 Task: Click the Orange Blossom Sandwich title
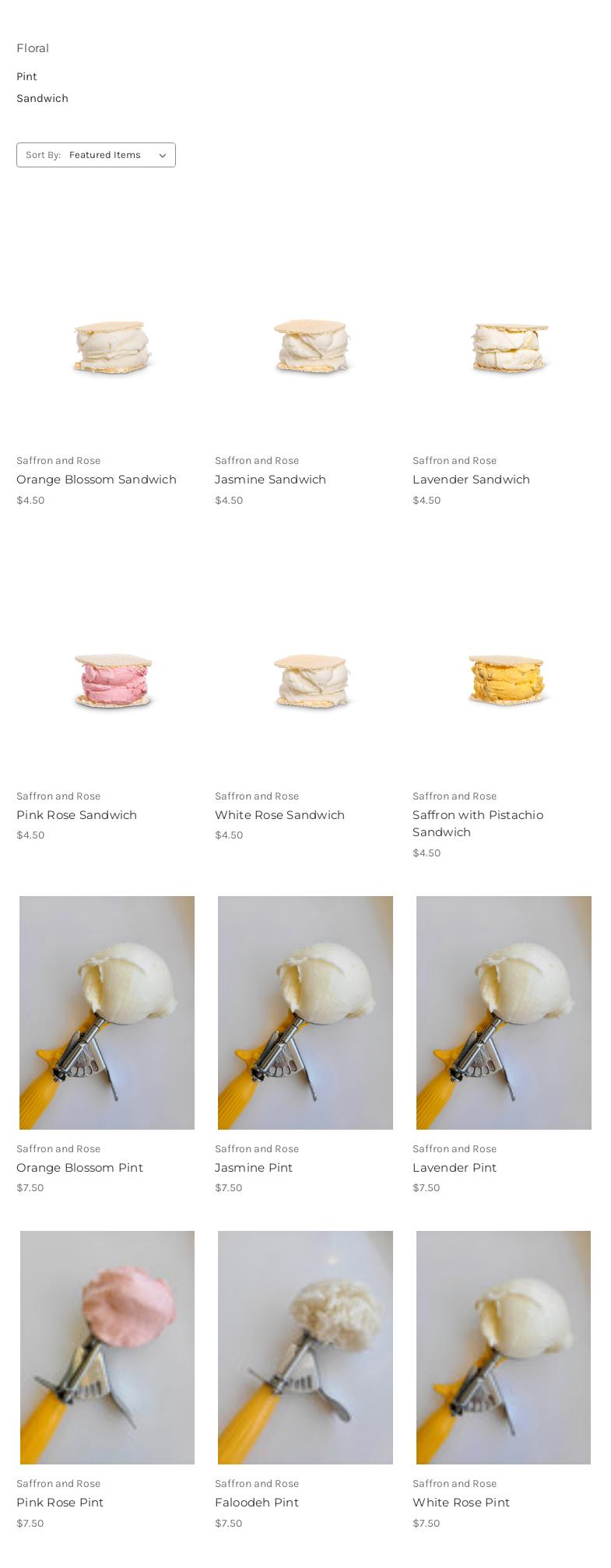[97, 480]
